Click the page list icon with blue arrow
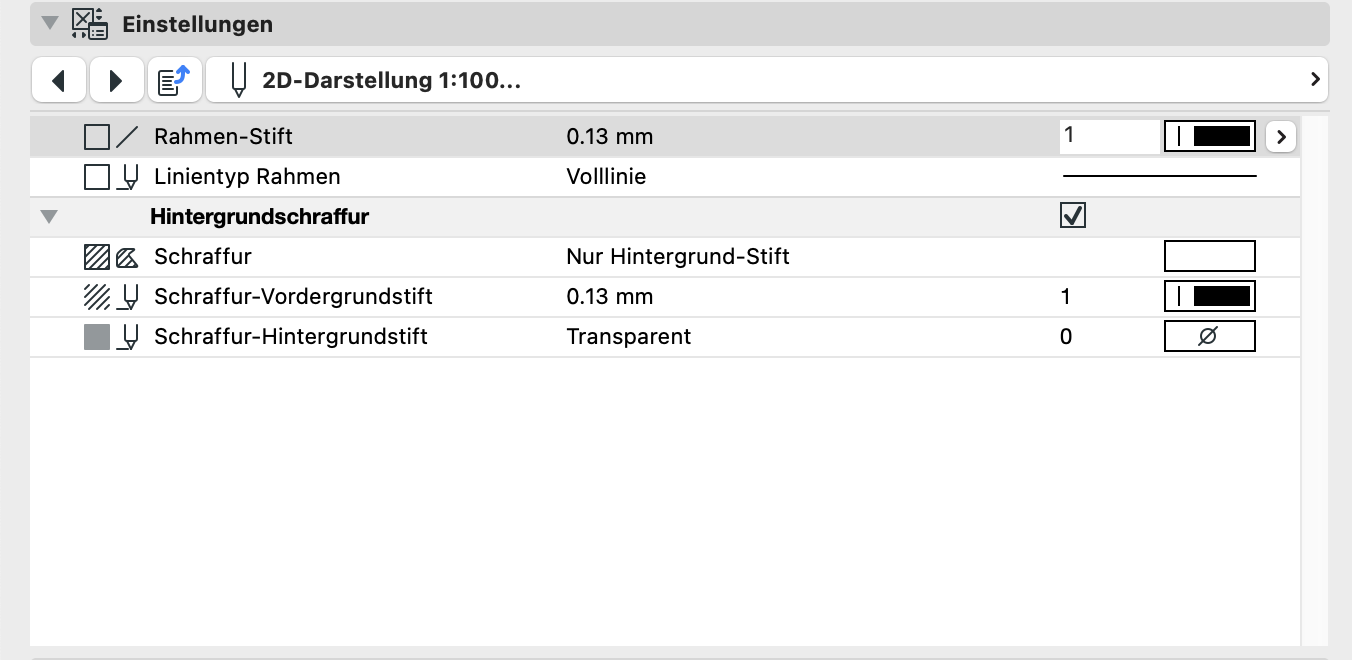This screenshot has height=660, width=1352. [x=175, y=80]
